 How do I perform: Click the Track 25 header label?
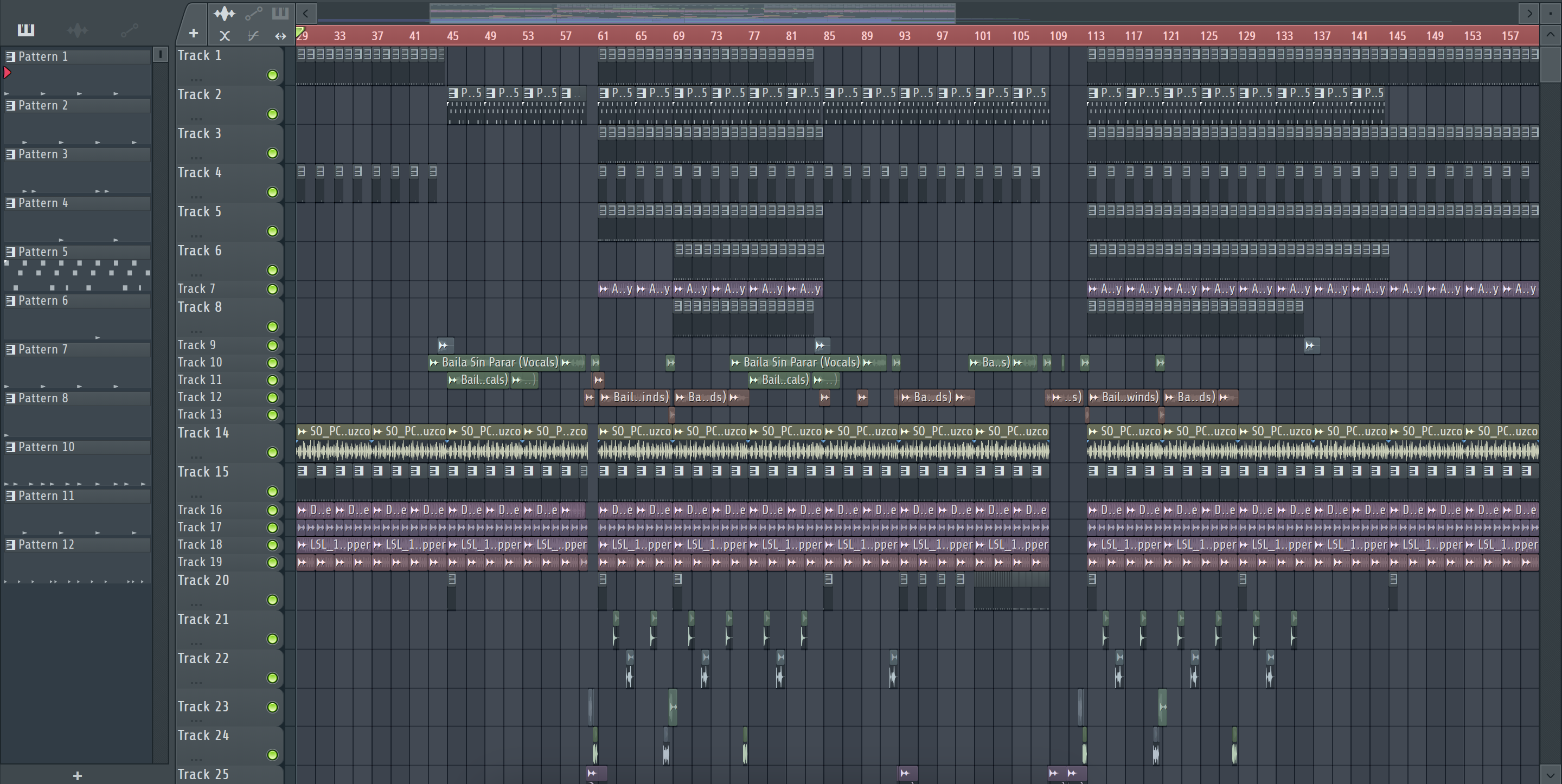click(x=203, y=774)
